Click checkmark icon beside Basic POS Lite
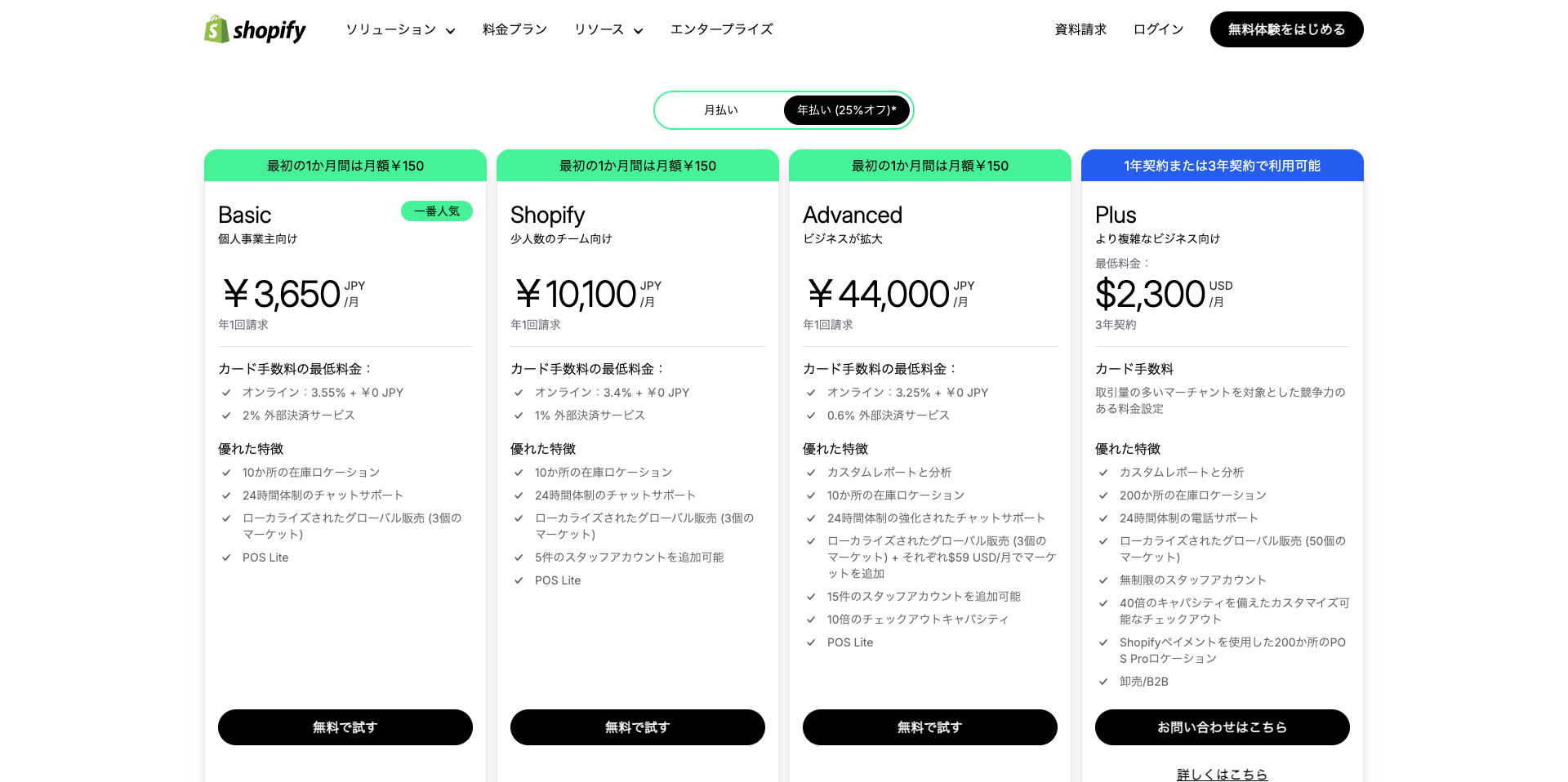Screen dimensions: 1568x782 coord(226,558)
